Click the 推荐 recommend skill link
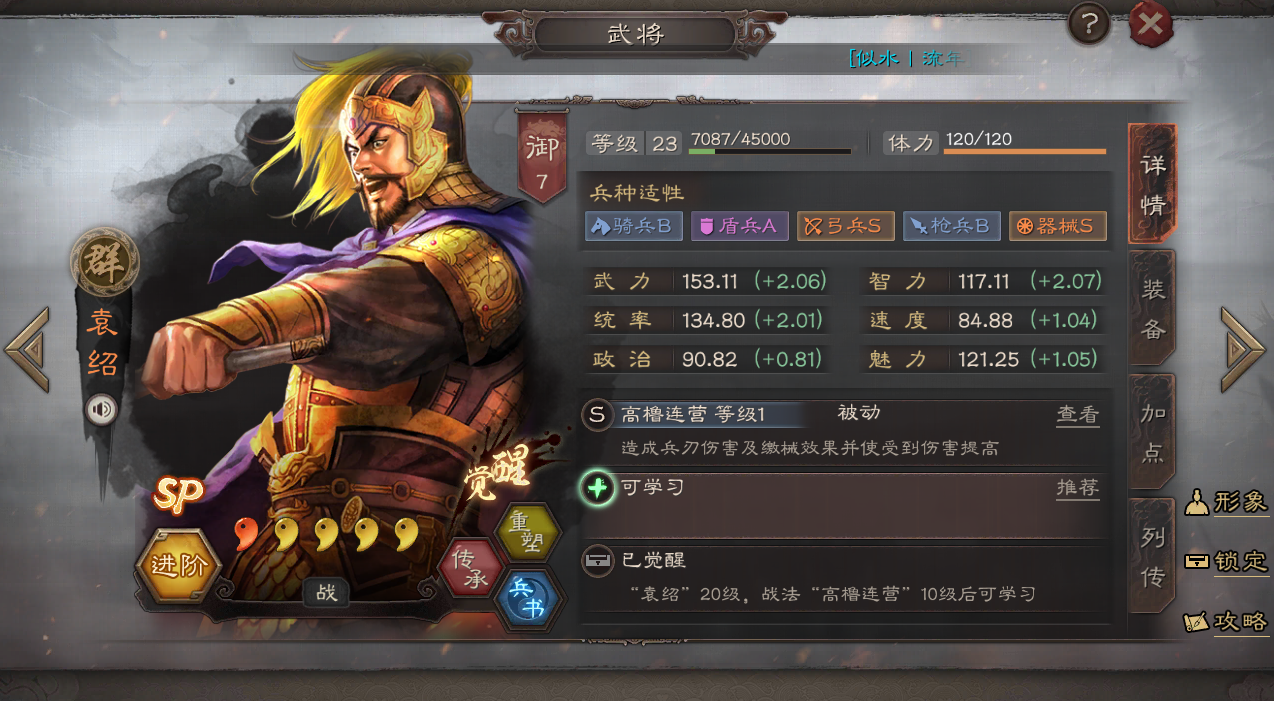Screen dimensions: 1274x701 point(1078,488)
